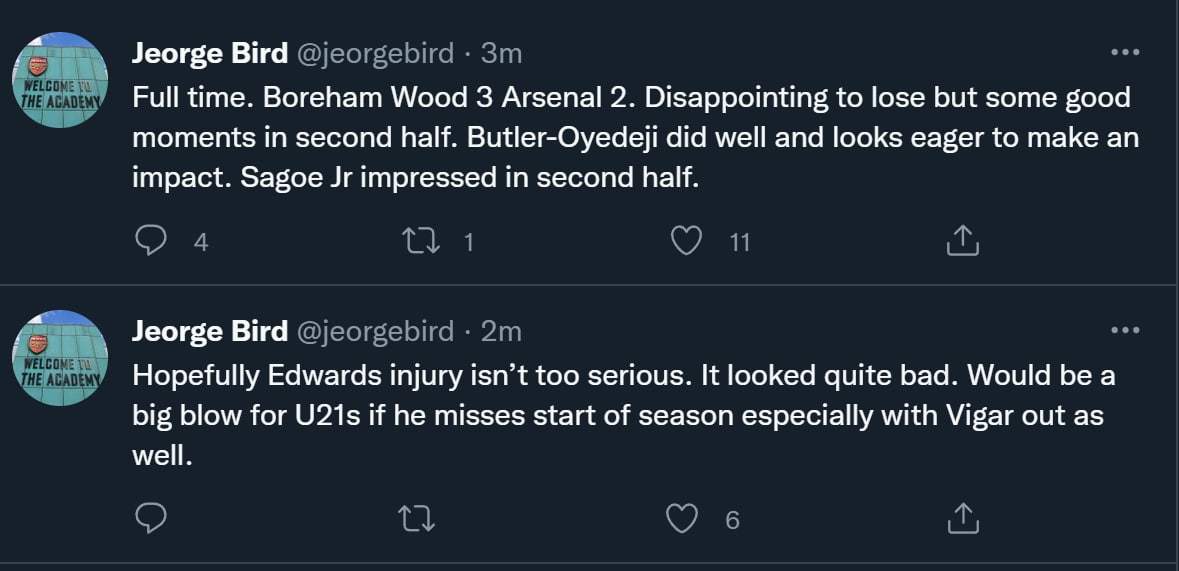The width and height of the screenshot is (1179, 571).
Task: Reply to the Edwards injury tweet
Action: click(x=150, y=518)
